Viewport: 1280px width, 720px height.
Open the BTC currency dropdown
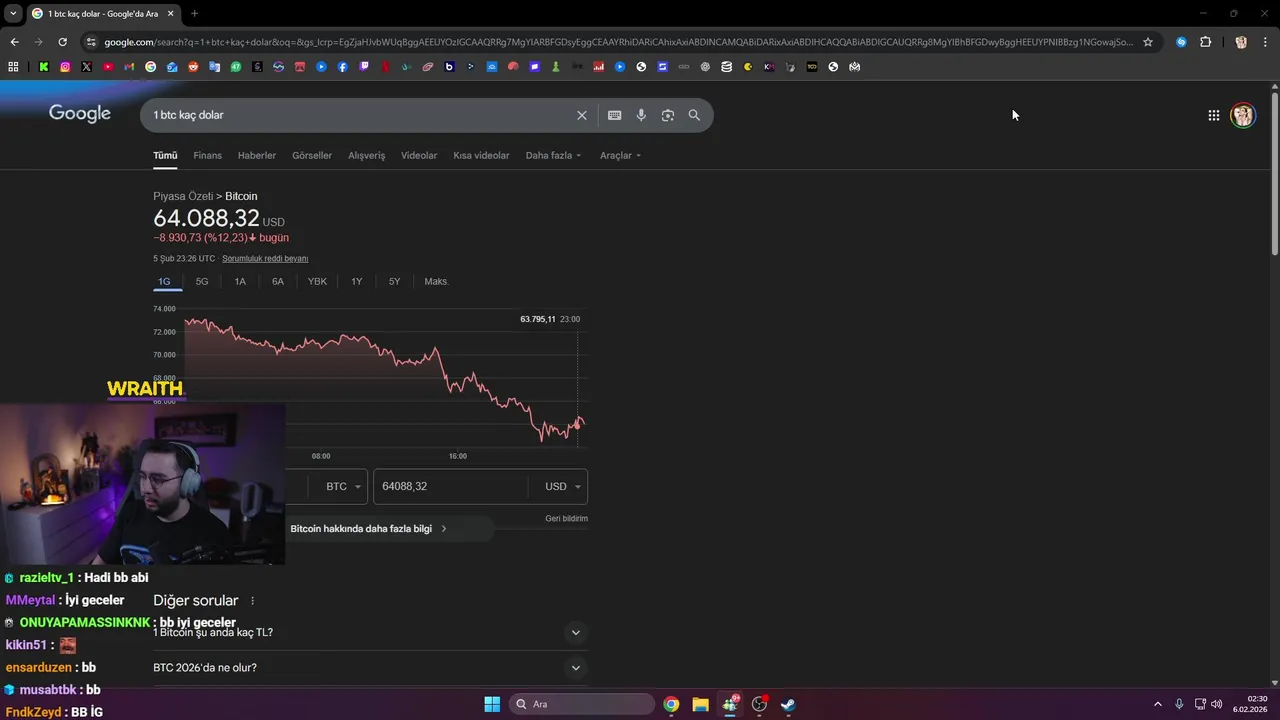tap(342, 486)
